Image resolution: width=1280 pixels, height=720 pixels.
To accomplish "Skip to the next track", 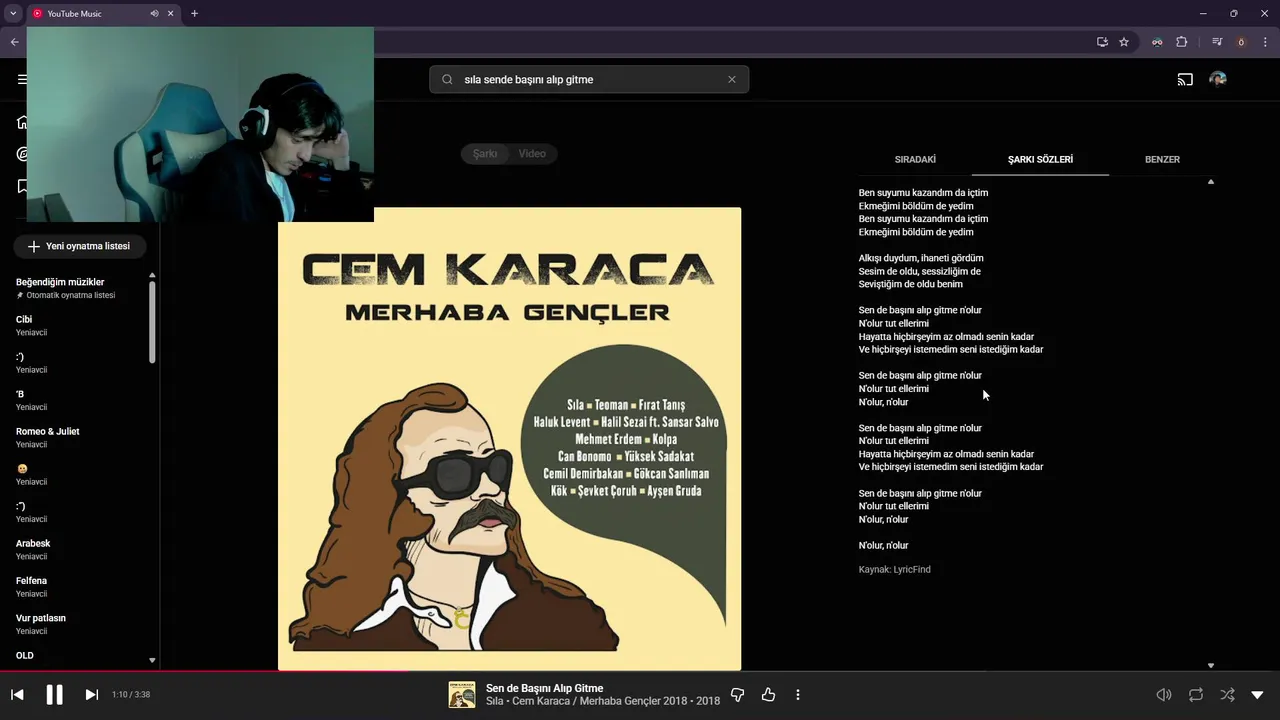I will 91,694.
